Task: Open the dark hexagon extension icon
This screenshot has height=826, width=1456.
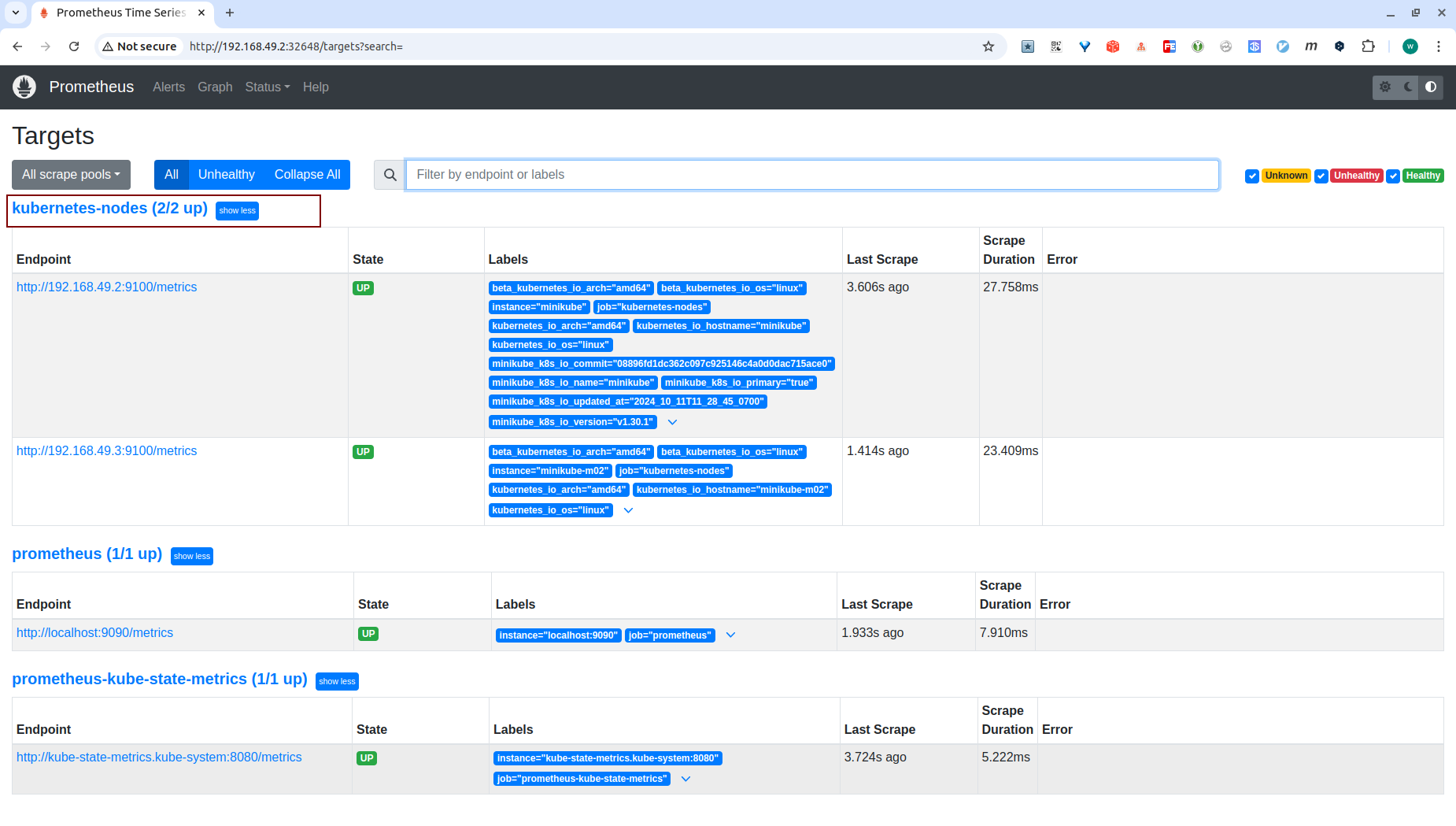Action: (1340, 46)
